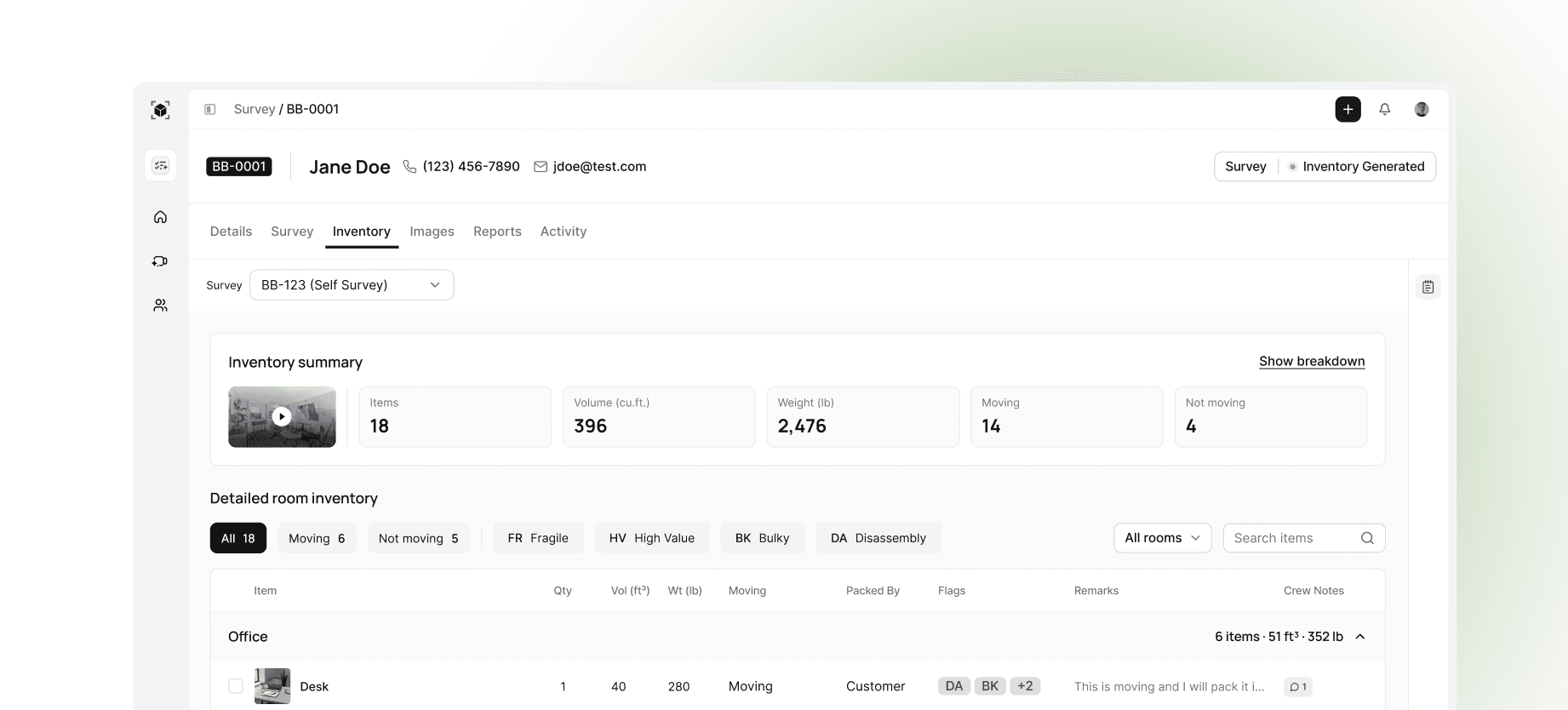Play the inventory summary video thumbnail
Screen dimensions: 1568x710
[282, 416]
